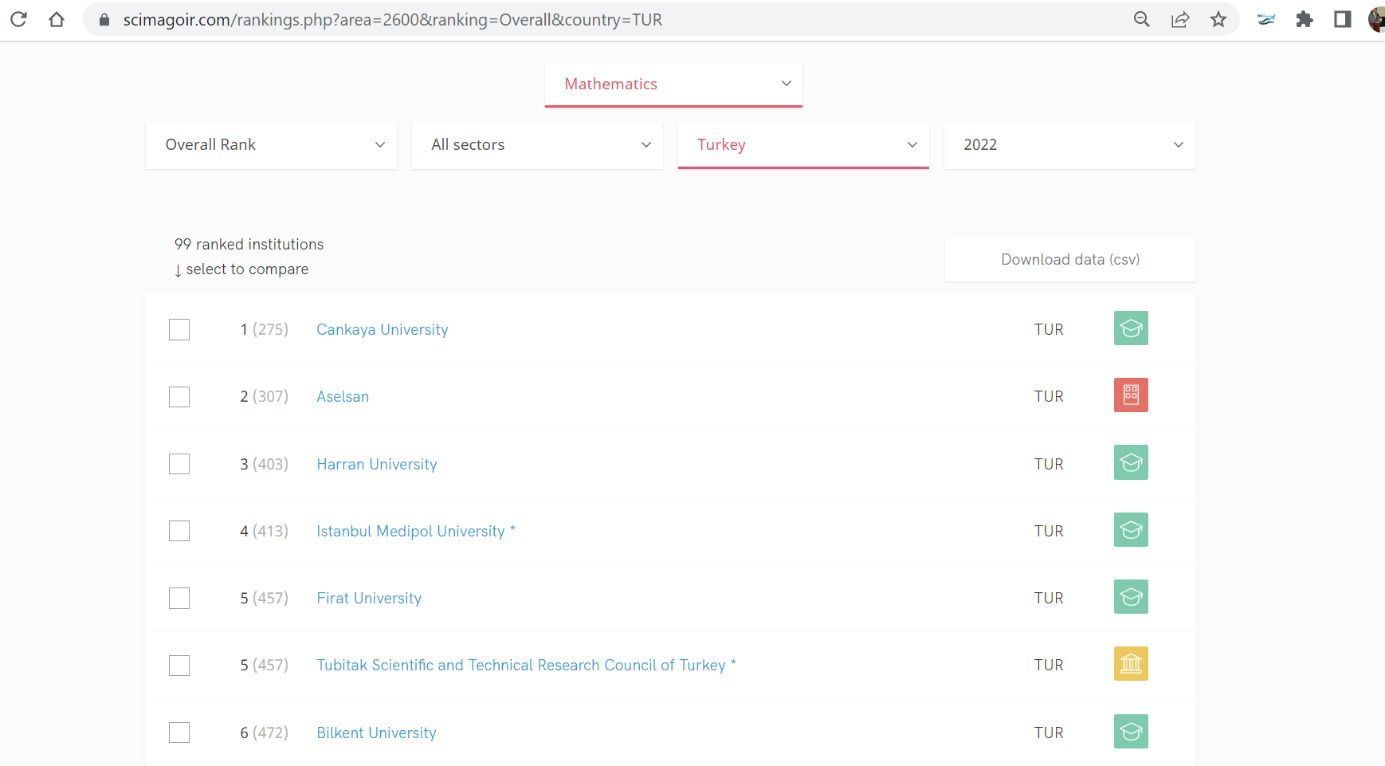Click the '99 ranked institutions' text

click(x=249, y=244)
